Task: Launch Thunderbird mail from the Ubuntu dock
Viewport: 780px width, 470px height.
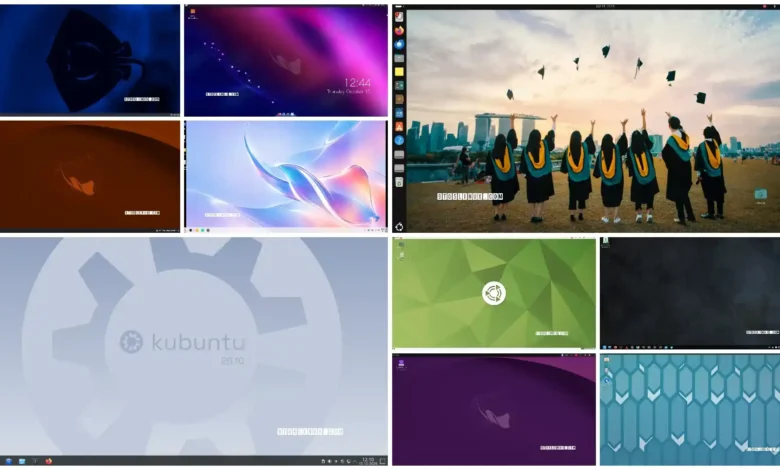Action: pyautogui.click(x=399, y=44)
